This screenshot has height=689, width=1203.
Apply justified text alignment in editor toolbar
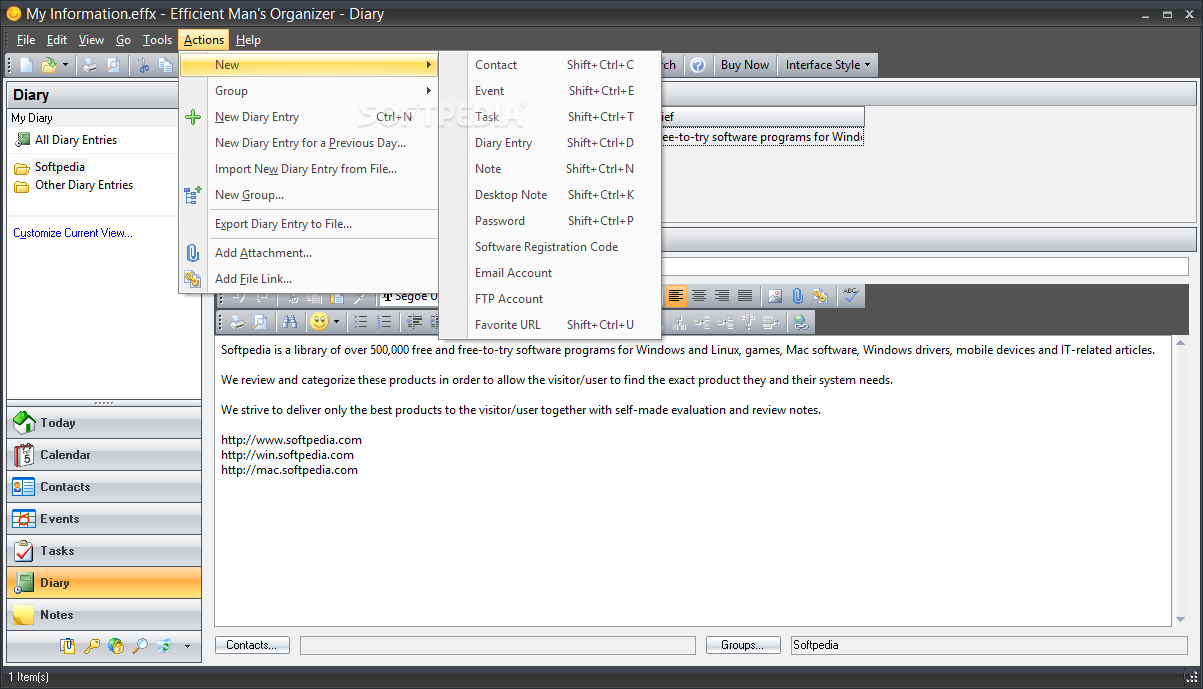[745, 296]
